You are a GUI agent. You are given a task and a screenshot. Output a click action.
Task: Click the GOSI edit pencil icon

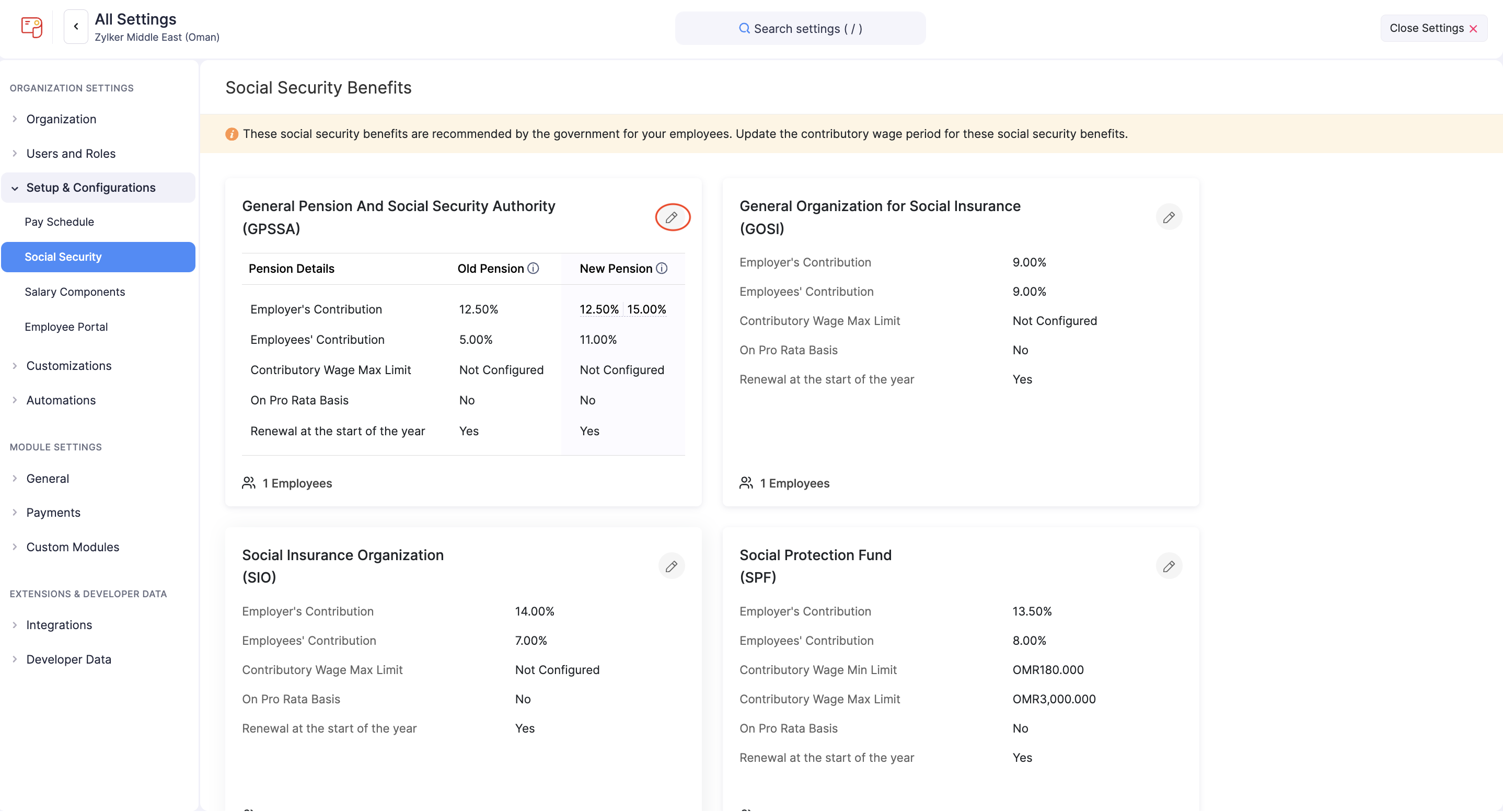pyautogui.click(x=1169, y=217)
